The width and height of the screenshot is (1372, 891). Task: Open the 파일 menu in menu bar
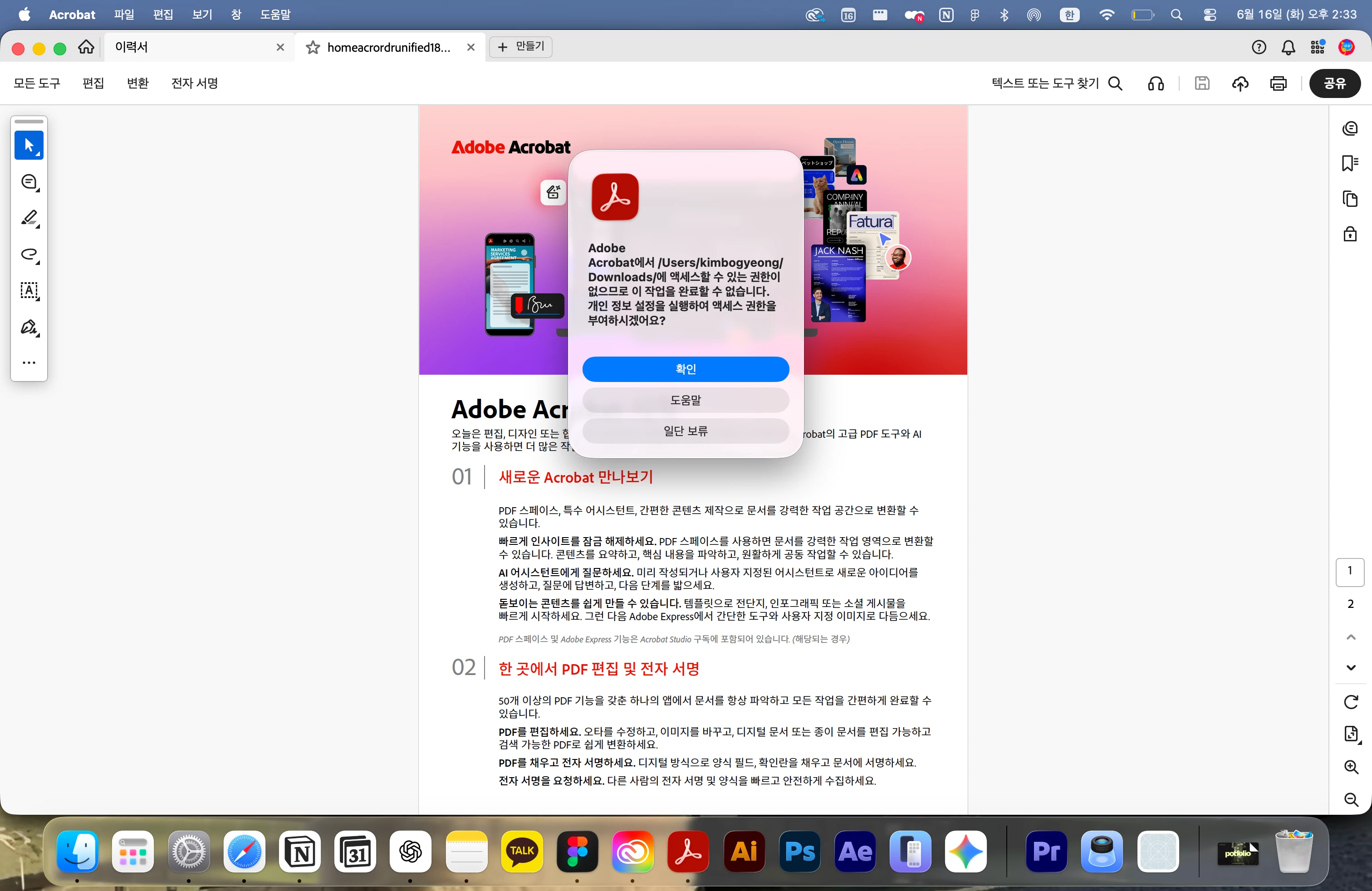(x=124, y=15)
